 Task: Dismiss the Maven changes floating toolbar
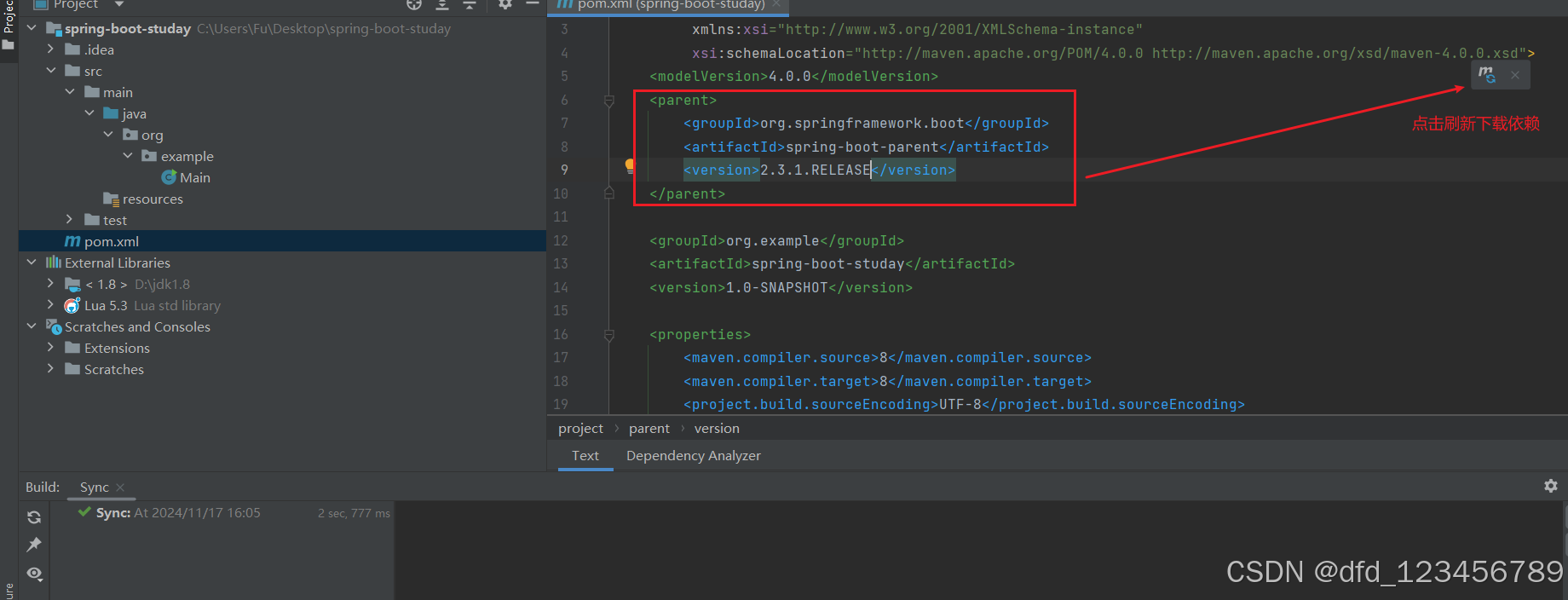click(1515, 75)
